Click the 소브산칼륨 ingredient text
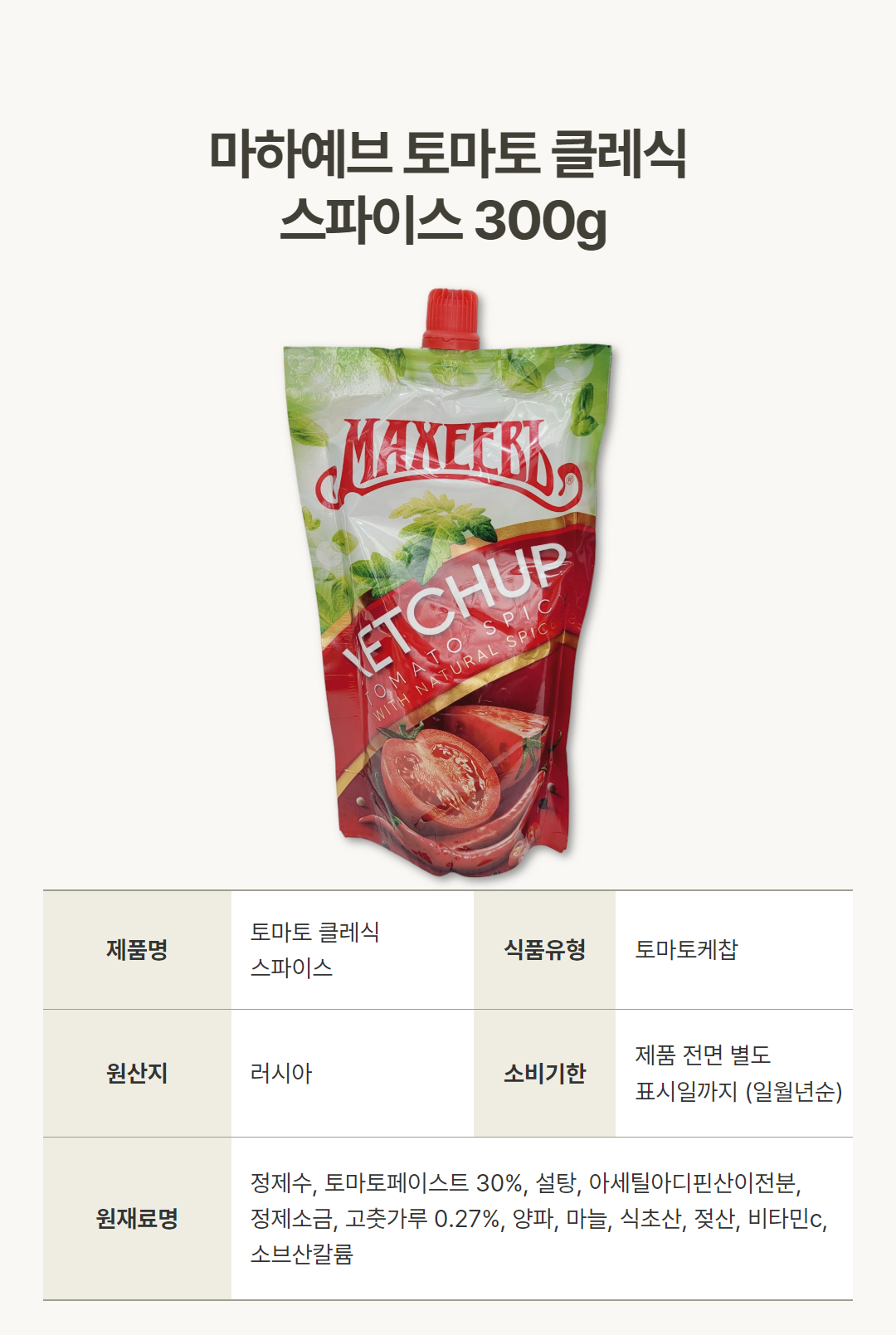Image resolution: width=896 pixels, height=1335 pixels. pos(302,1254)
